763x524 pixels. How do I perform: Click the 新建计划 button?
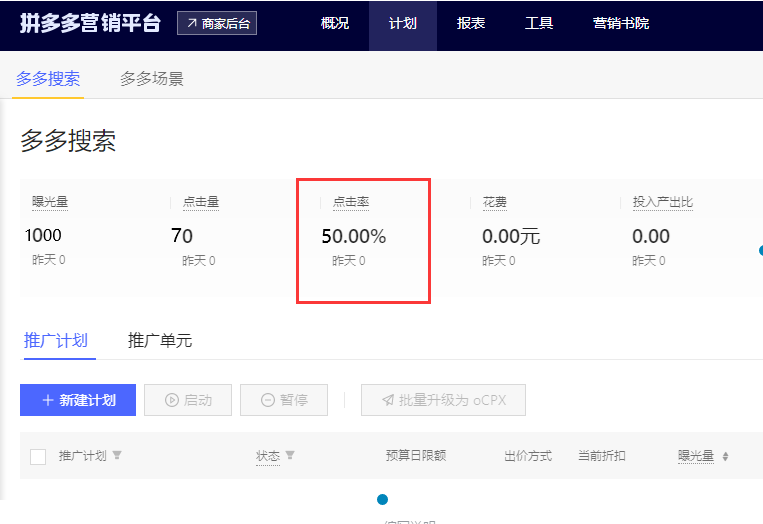pos(78,400)
